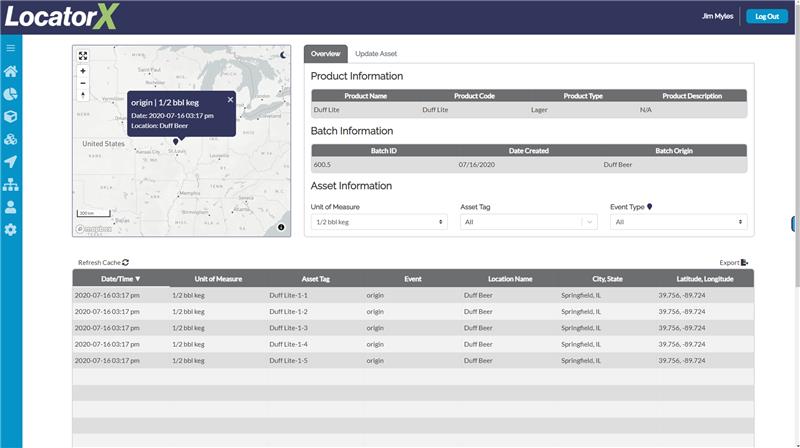
Task: Click the Event column header
Action: click(413, 279)
